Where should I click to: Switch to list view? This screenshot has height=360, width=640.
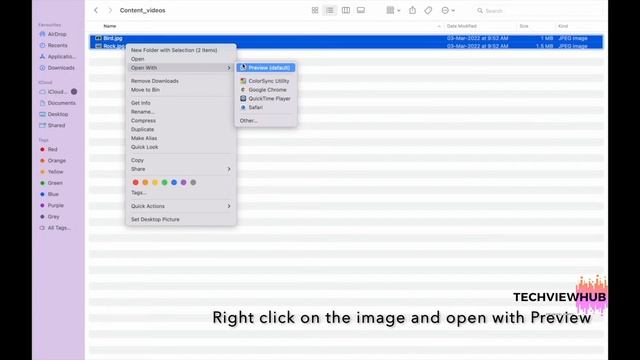[x=330, y=10]
